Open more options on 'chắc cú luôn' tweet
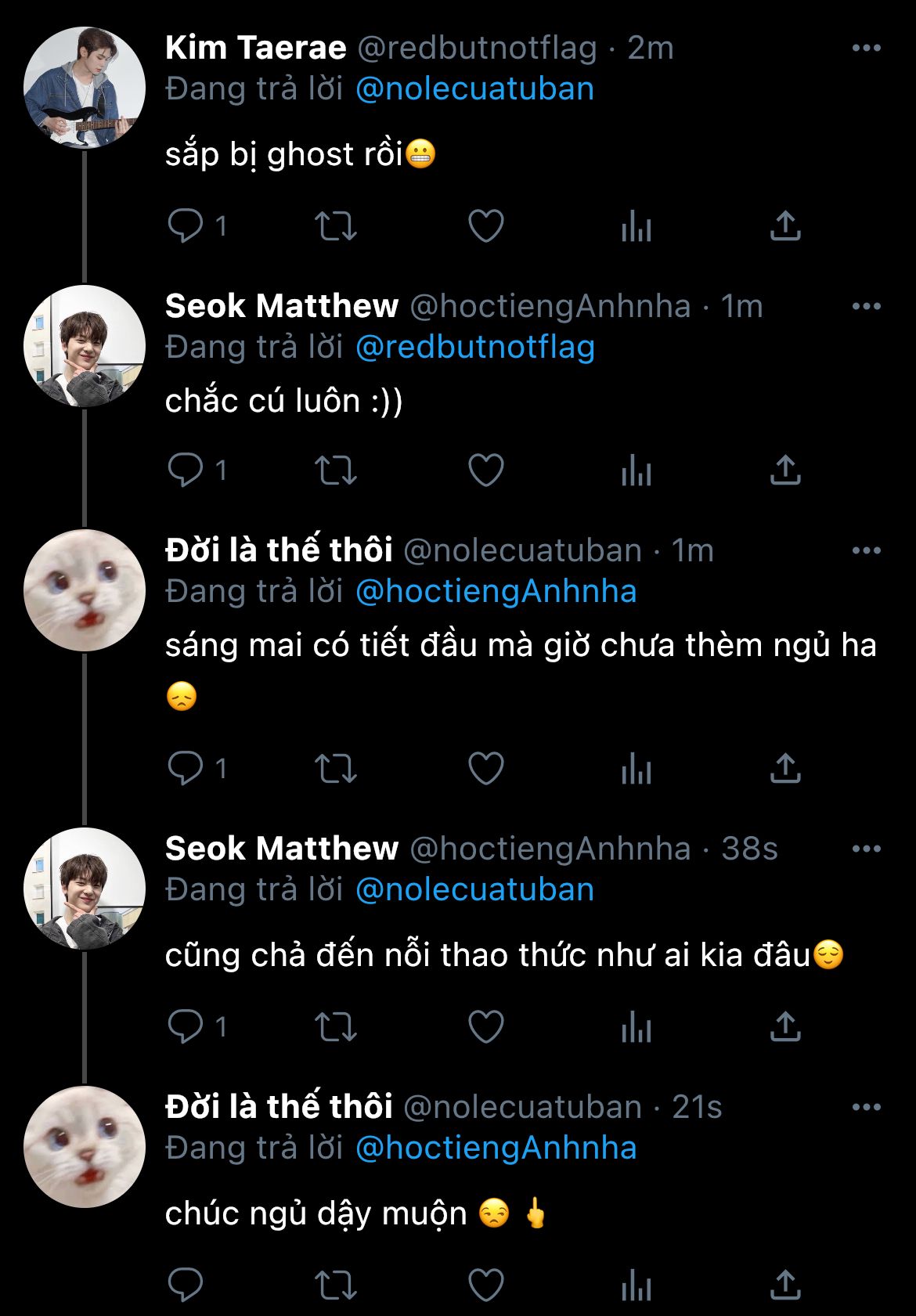 [866, 307]
